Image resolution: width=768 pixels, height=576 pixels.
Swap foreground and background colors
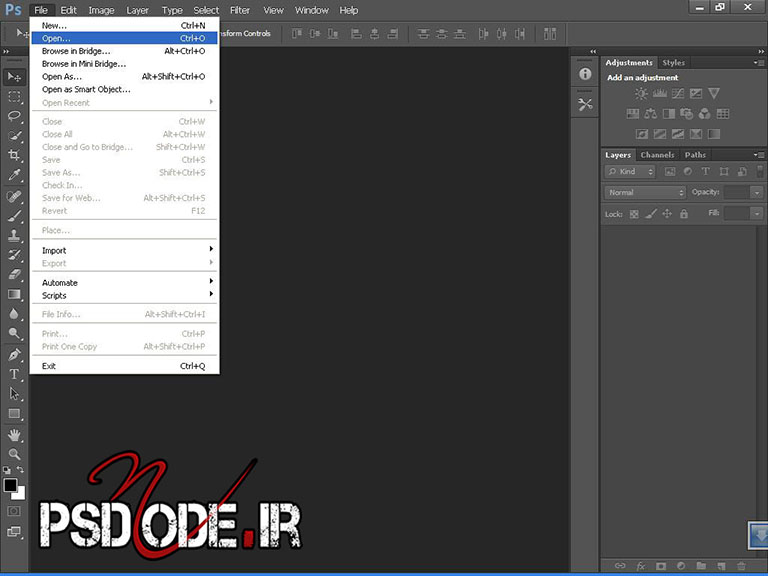(21, 469)
